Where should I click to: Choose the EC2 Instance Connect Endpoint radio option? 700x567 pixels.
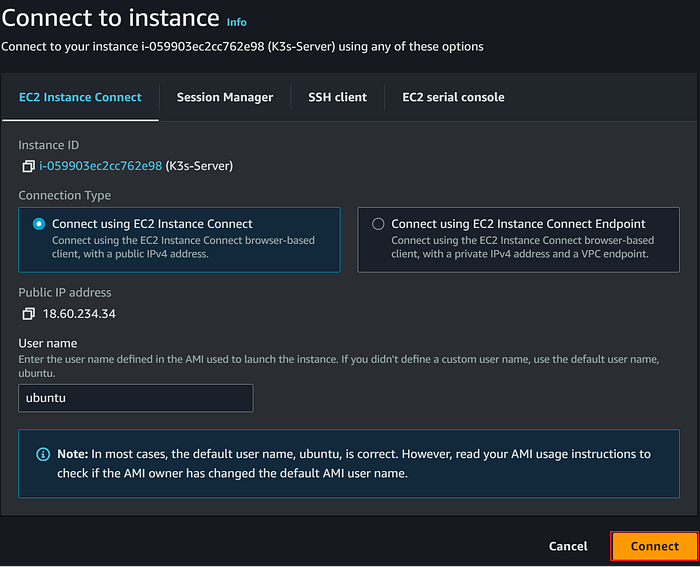378,224
